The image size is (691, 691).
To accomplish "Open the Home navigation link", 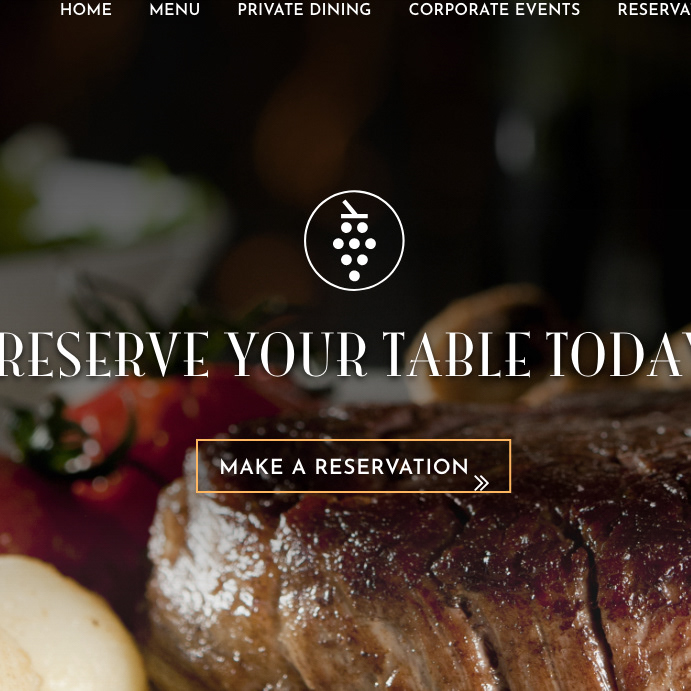I will click(x=86, y=10).
